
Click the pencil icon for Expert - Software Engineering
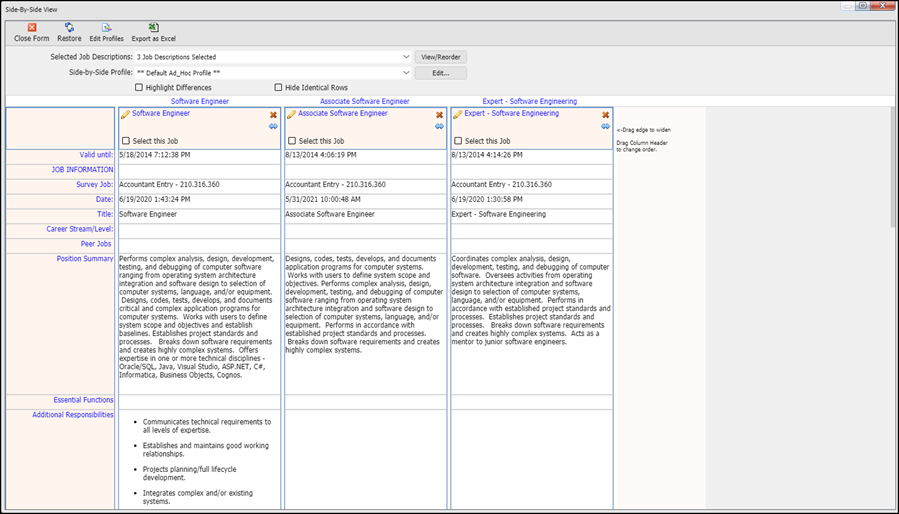(458, 114)
